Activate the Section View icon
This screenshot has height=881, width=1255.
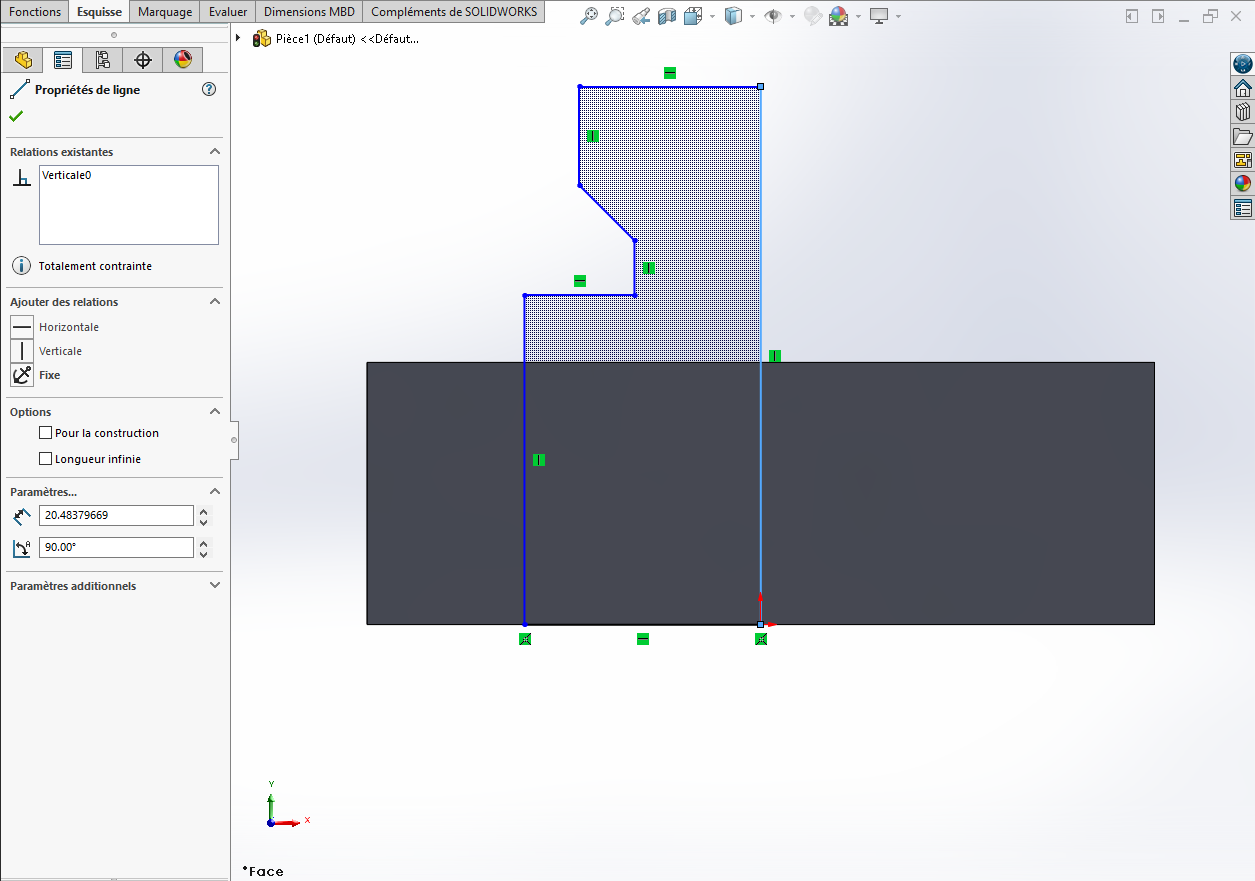tap(667, 16)
